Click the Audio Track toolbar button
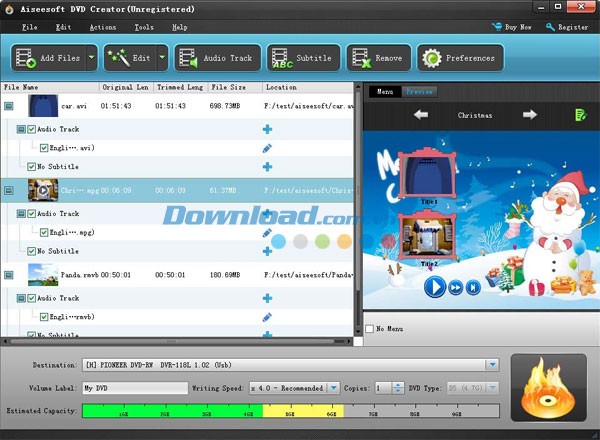Screen dimensions: 600x440 click(217, 58)
